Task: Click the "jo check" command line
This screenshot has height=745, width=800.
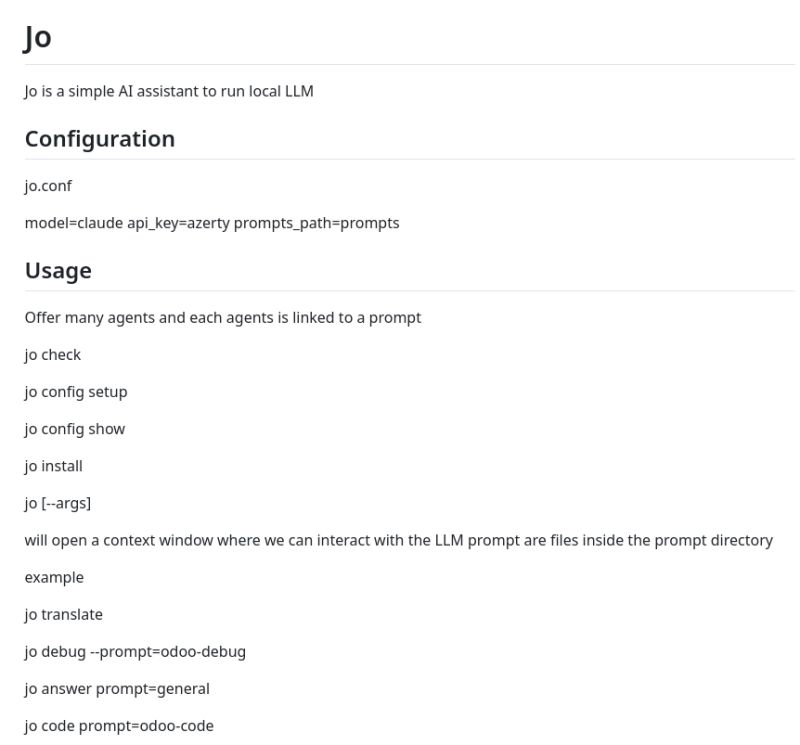Action: pos(53,355)
